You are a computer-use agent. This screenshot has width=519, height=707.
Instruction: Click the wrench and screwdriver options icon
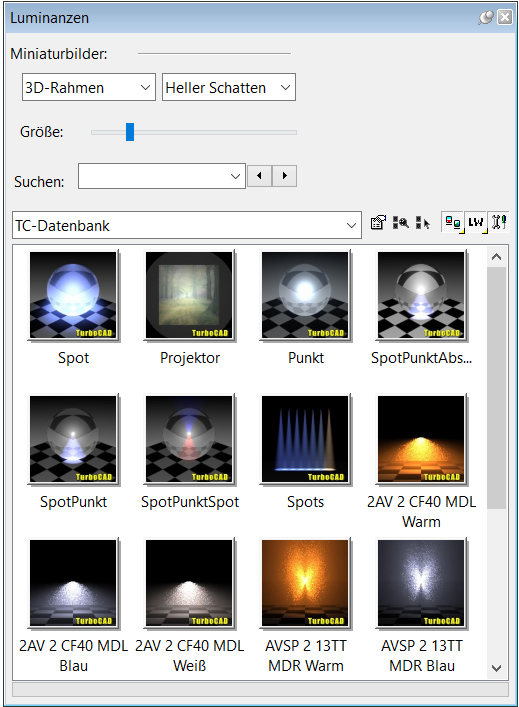(x=499, y=222)
